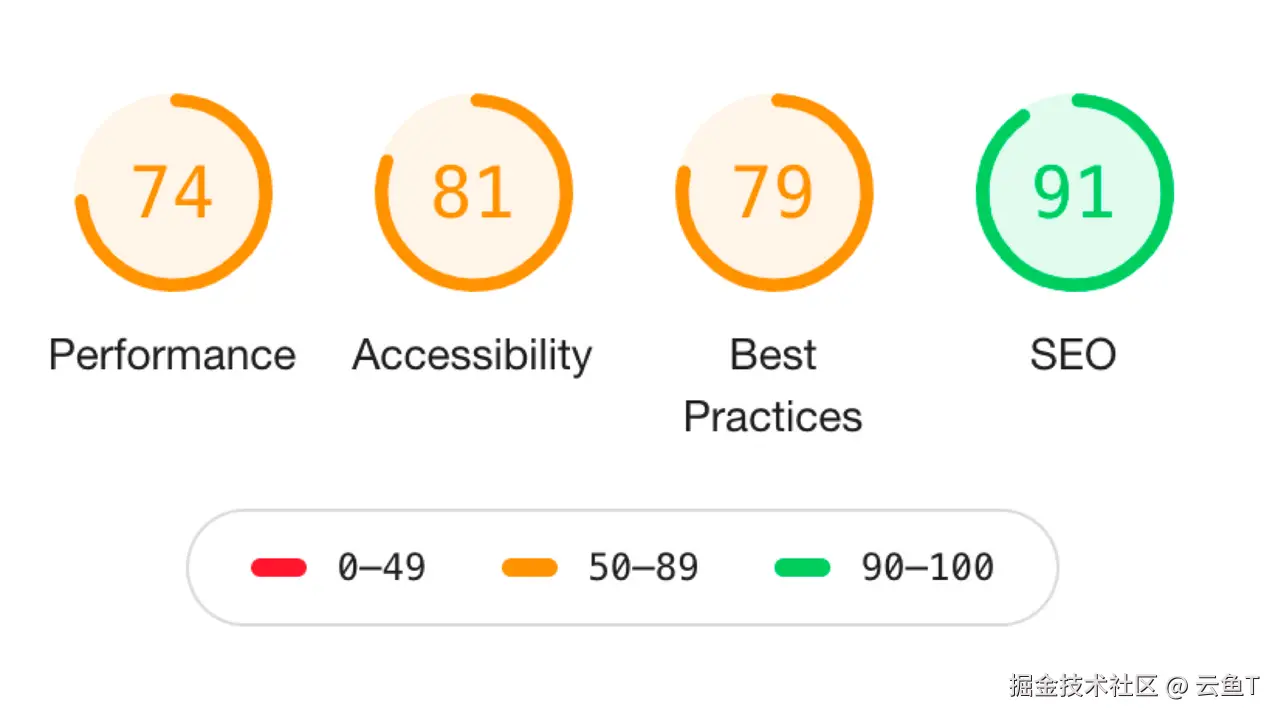Click the 50–89 score range text
The width and height of the screenshot is (1280, 720).
(x=643, y=568)
